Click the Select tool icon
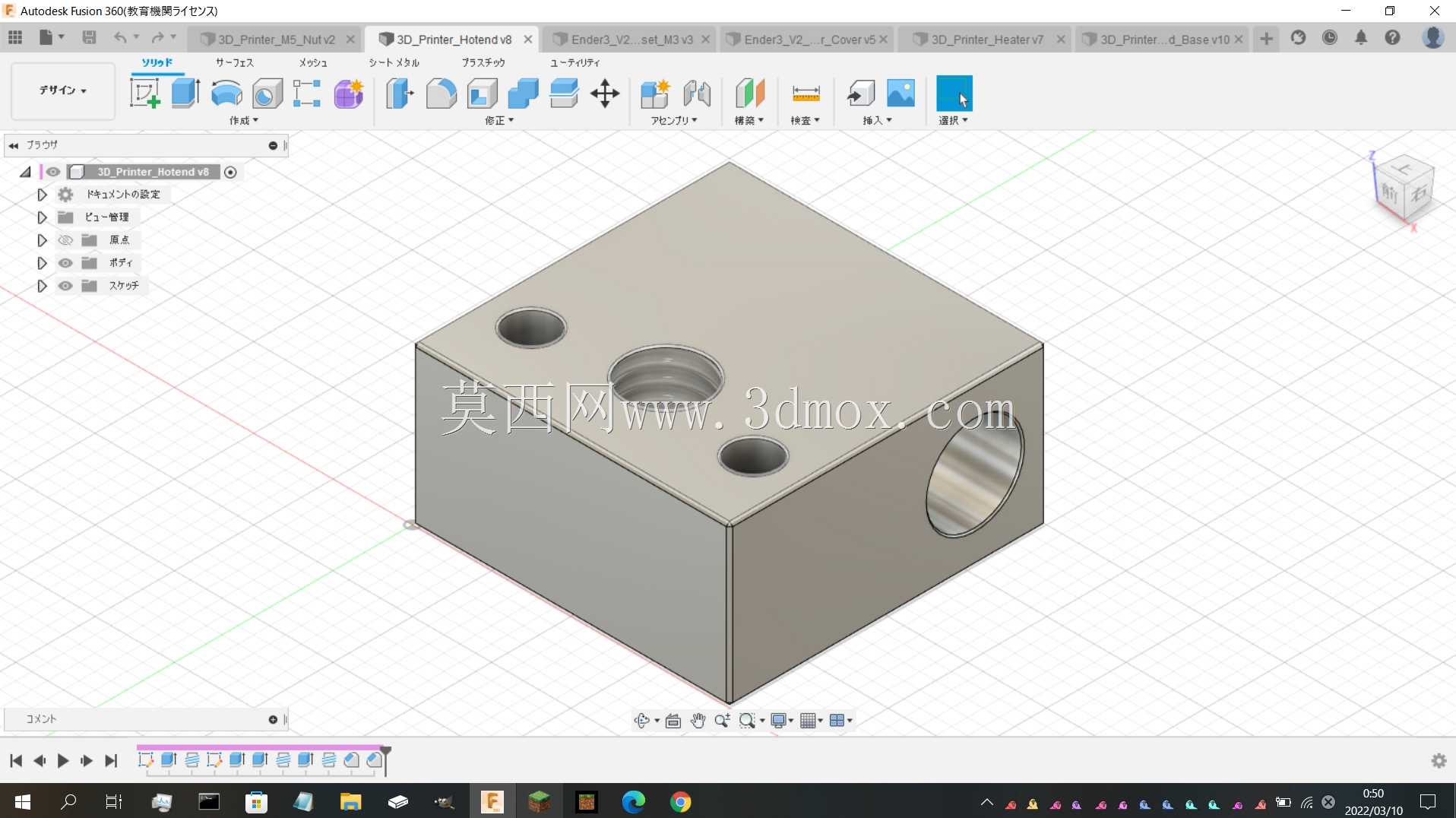Viewport: 1456px width, 818px height. point(954,94)
